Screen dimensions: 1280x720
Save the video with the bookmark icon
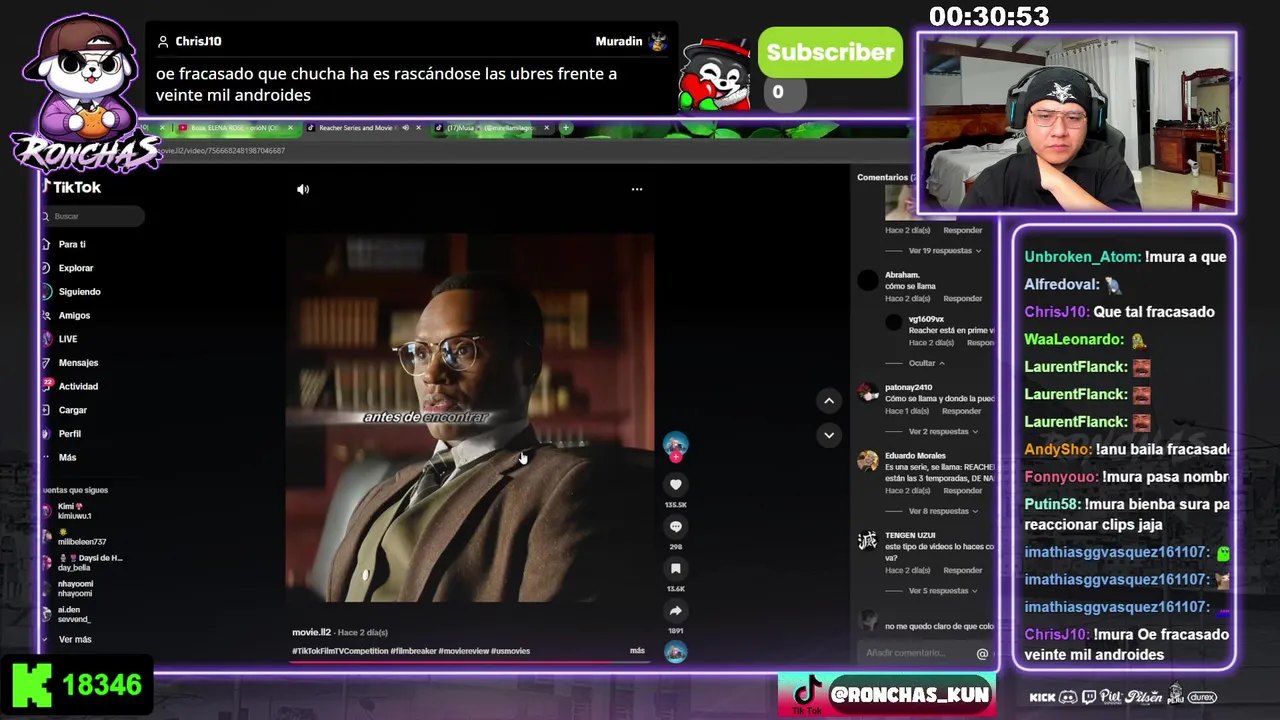(676, 568)
